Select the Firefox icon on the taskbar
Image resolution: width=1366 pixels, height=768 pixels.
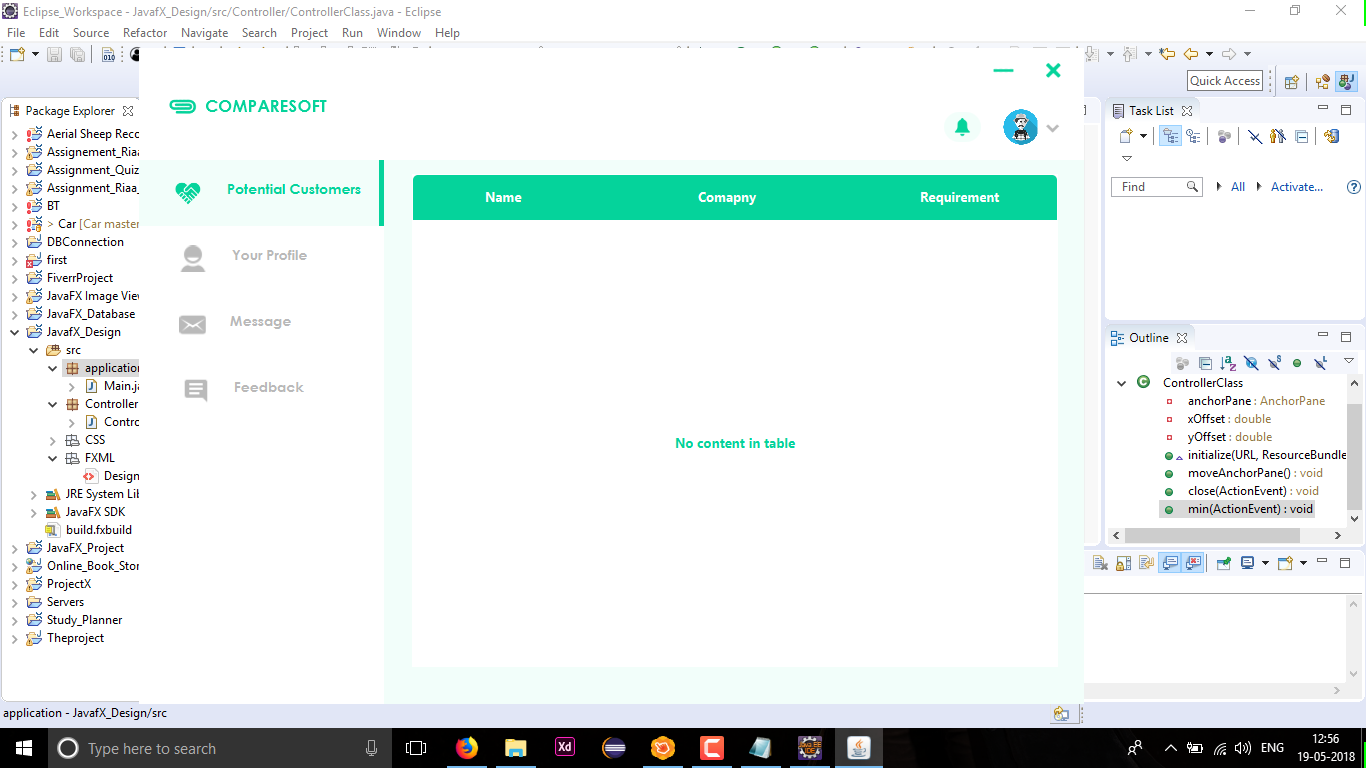coord(466,747)
